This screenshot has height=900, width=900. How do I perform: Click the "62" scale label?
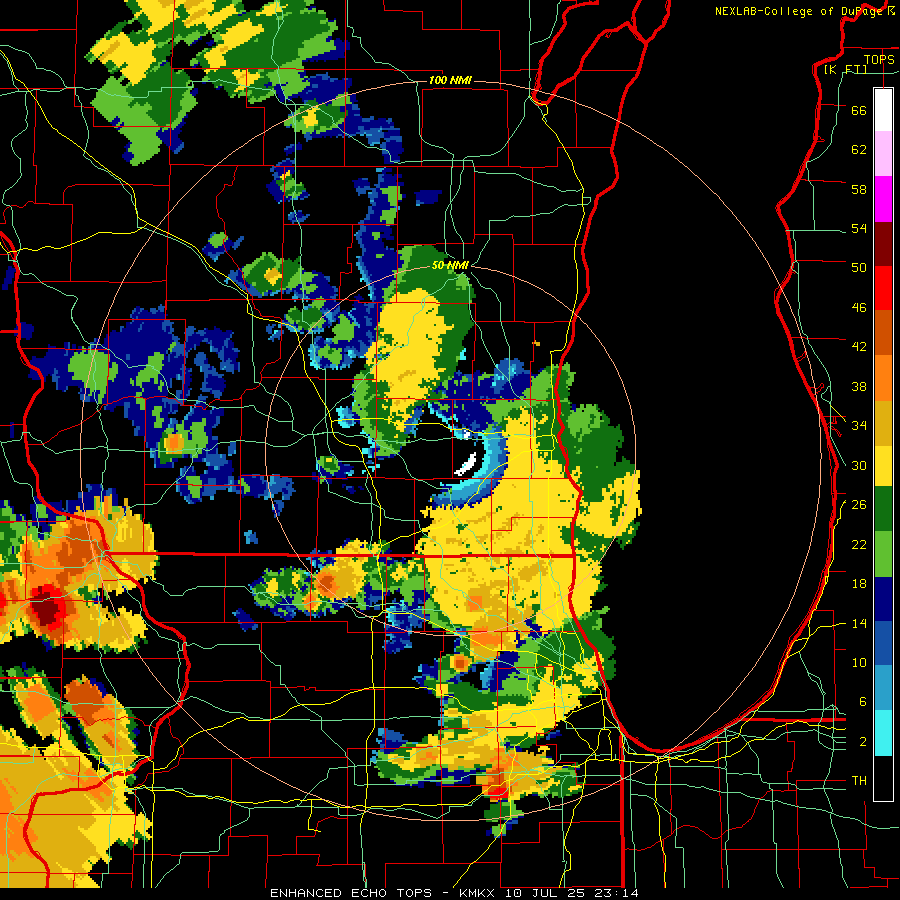tap(859, 150)
